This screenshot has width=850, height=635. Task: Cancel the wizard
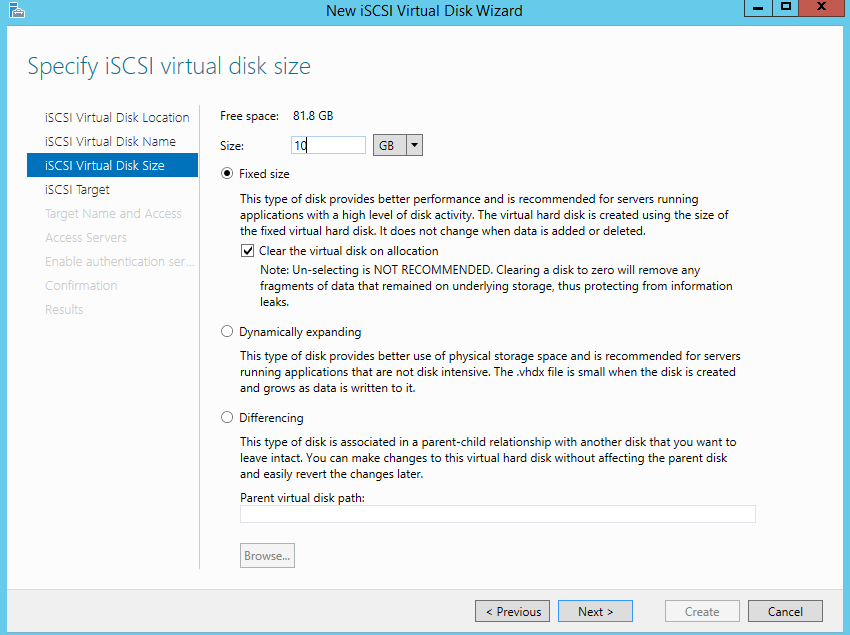[785, 611]
